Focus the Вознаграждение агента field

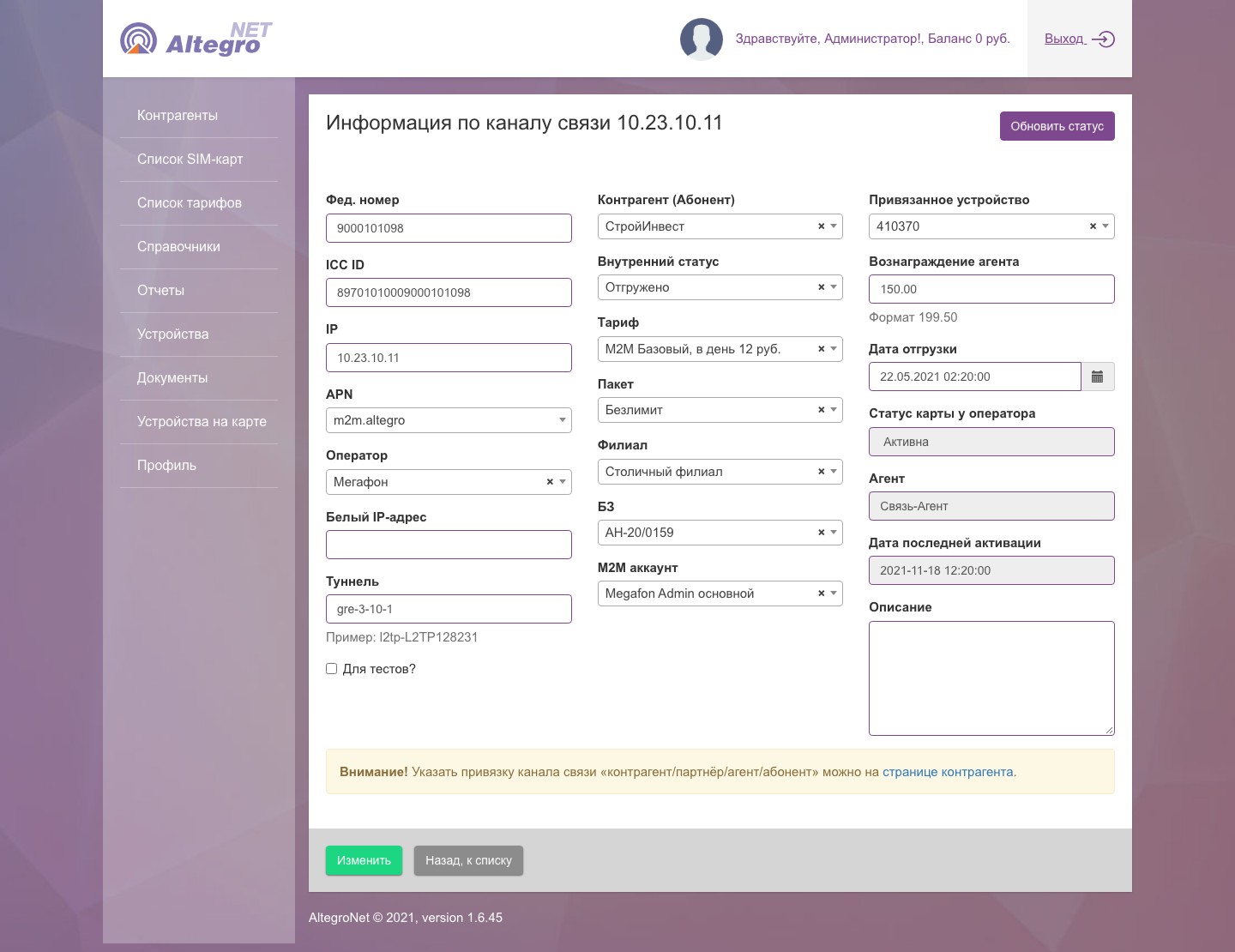991,289
